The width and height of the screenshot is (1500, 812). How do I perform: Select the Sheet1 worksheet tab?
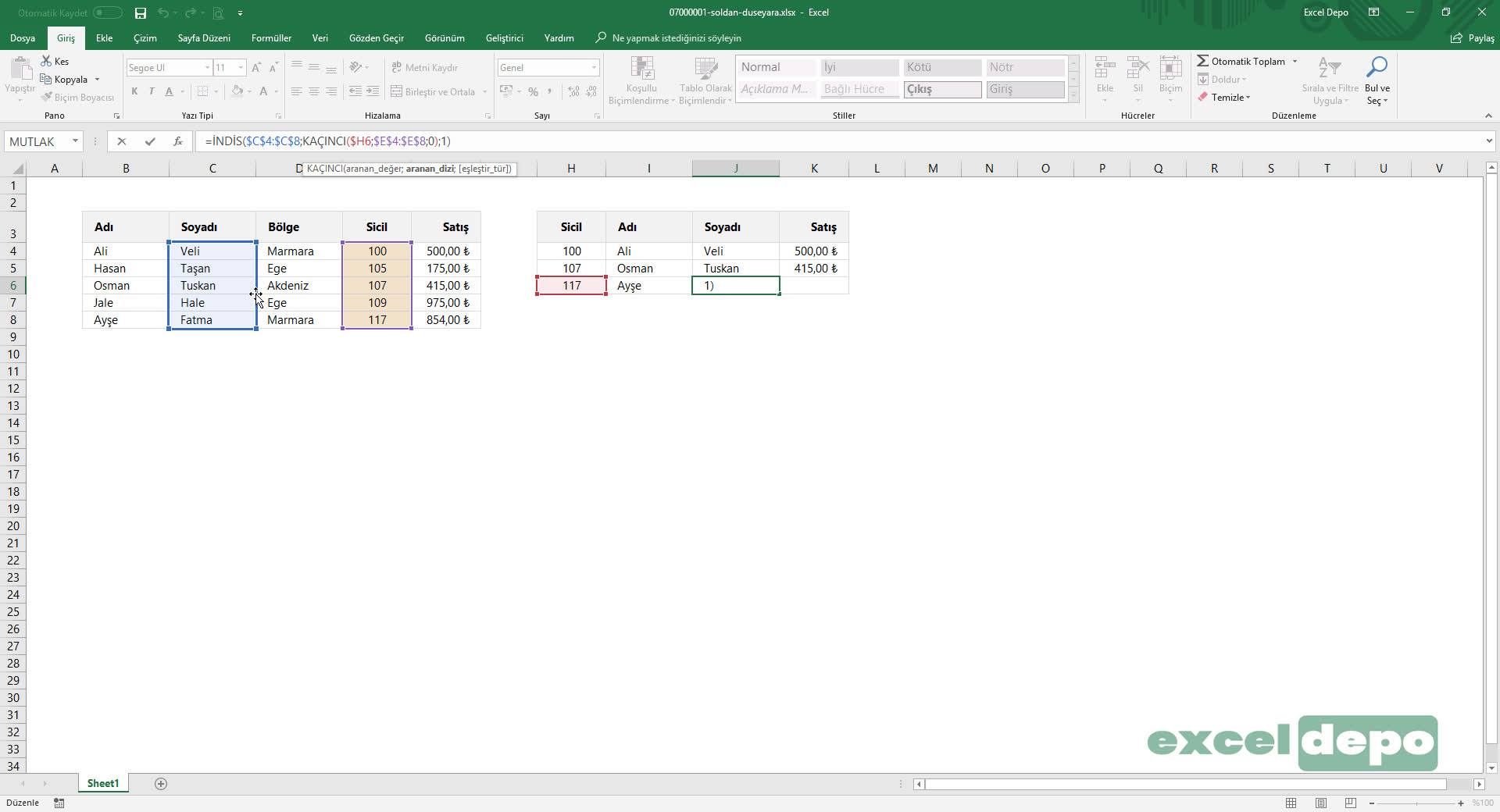coord(103,783)
